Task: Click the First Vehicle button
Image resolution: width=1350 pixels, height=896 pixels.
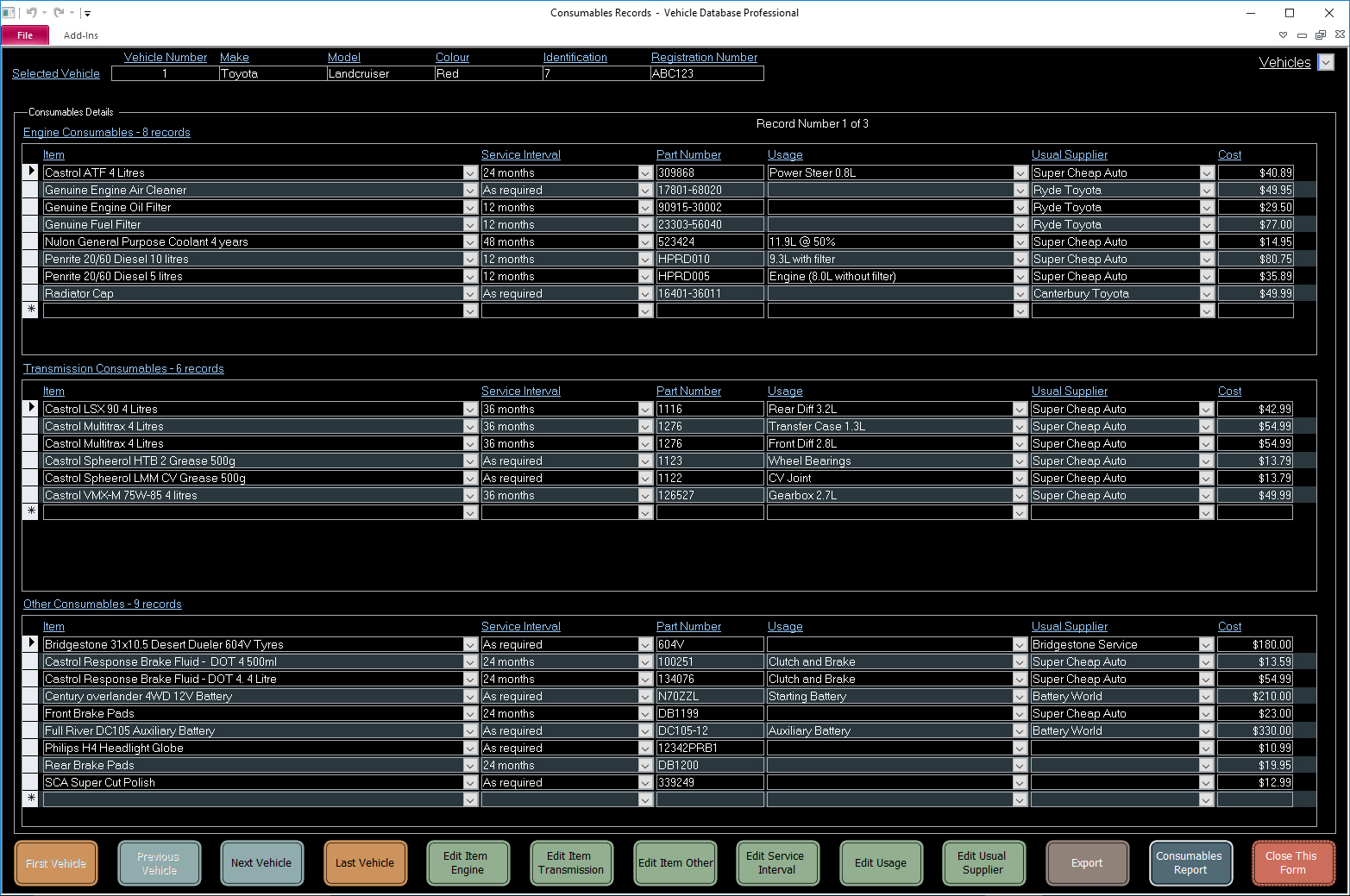Action: pyautogui.click(x=56, y=863)
